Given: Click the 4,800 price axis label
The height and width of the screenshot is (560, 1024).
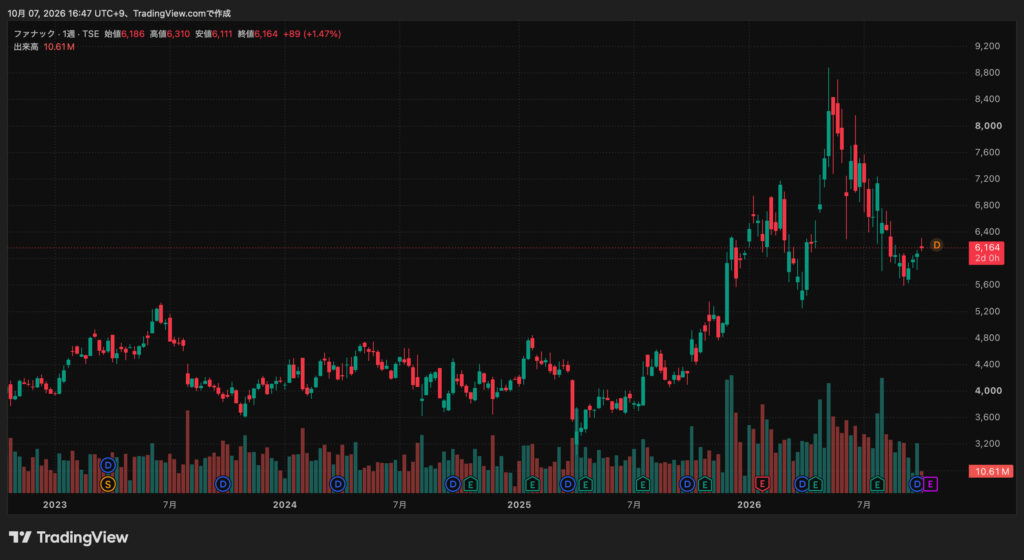Looking at the screenshot, I should click(x=987, y=337).
